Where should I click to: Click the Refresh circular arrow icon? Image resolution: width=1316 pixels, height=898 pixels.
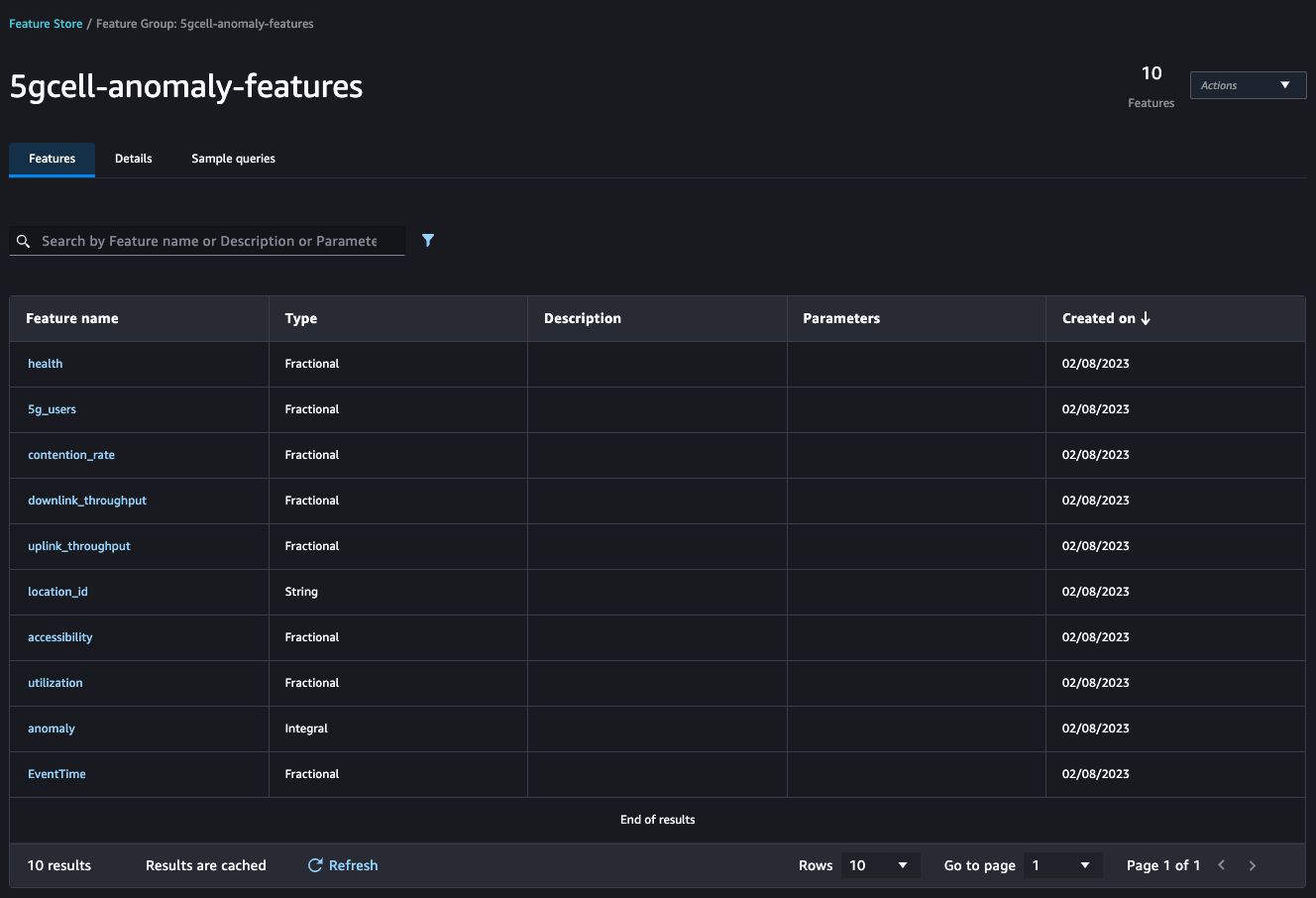315,865
